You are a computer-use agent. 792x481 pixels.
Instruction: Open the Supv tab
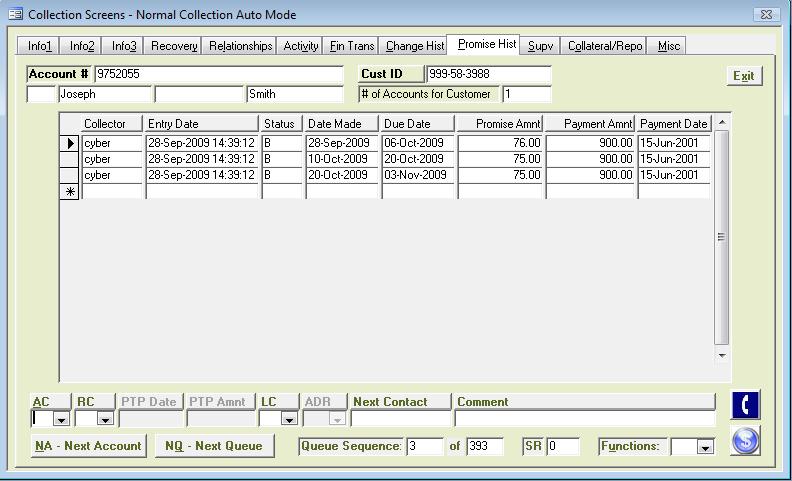click(540, 45)
